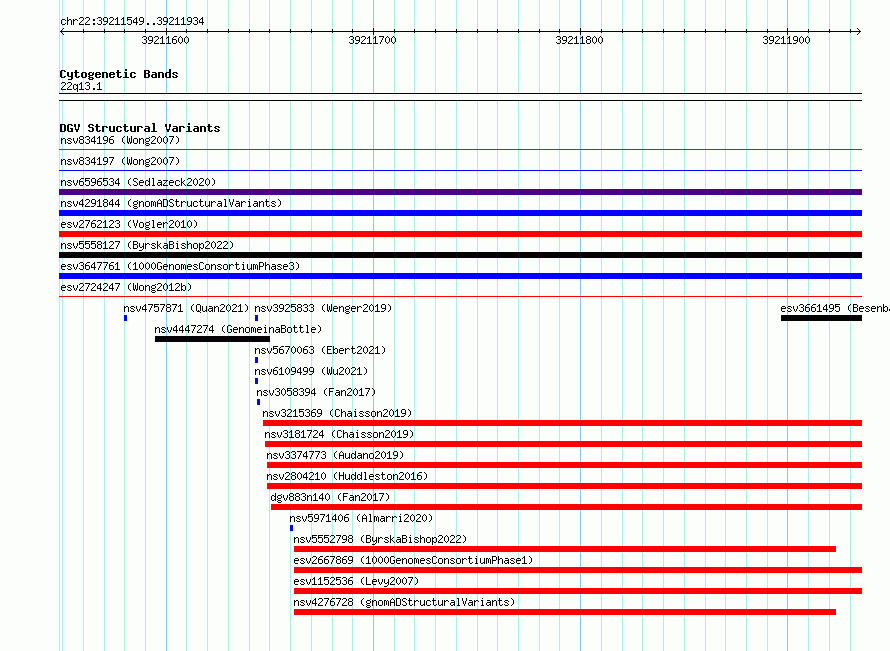Click the red bar under nsv5552798
The width and height of the screenshot is (890, 651).
coord(565,549)
